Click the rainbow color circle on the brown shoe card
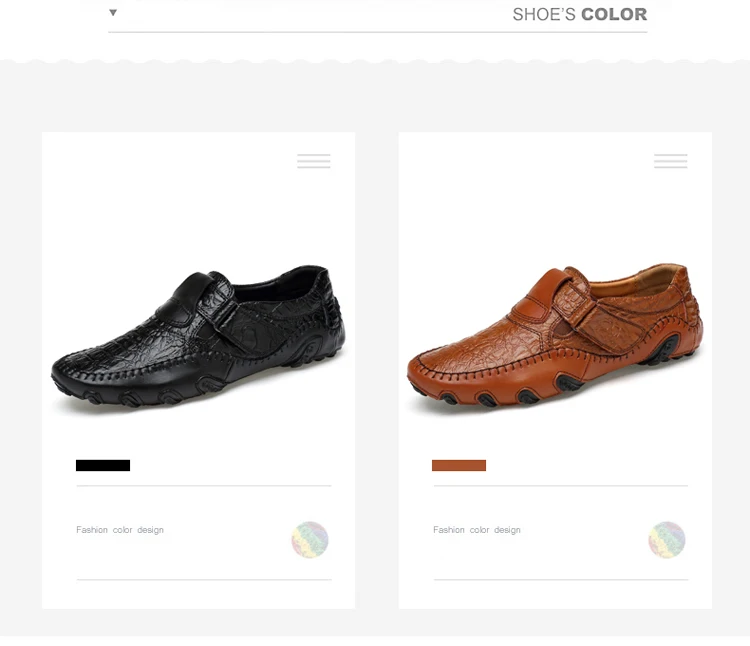750x646 pixels. (667, 539)
